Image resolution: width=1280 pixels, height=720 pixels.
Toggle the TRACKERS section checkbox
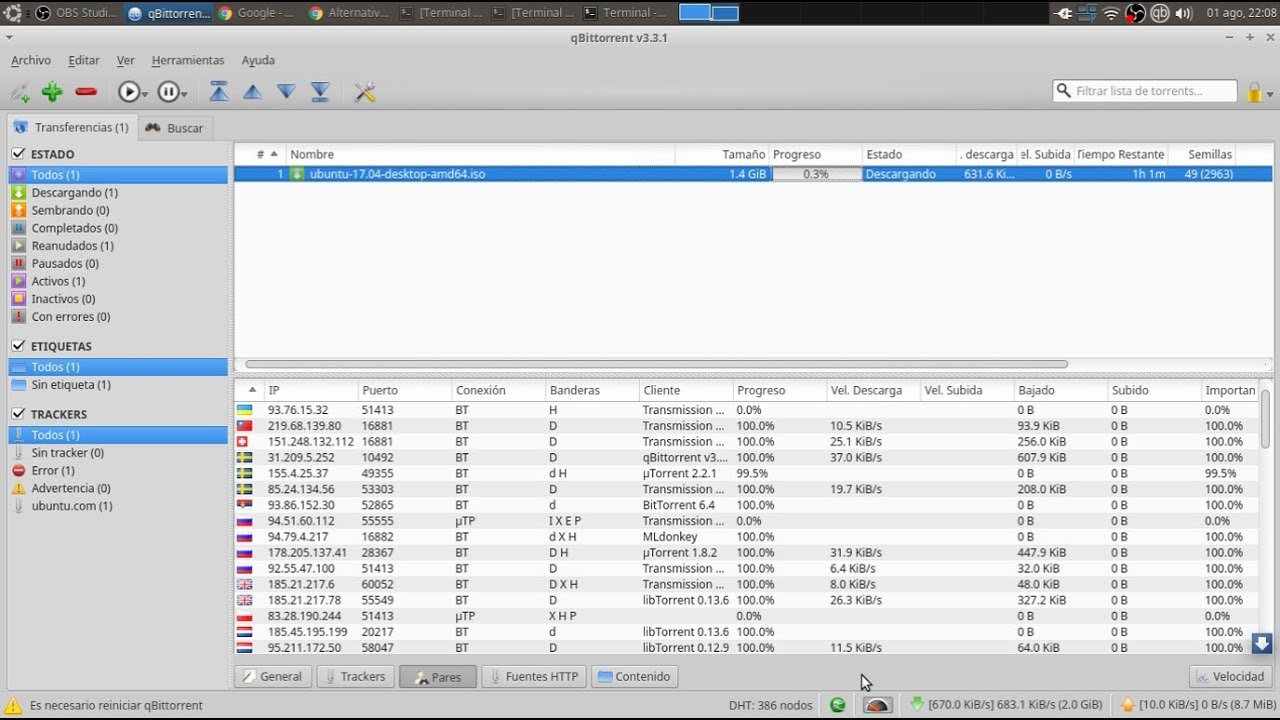(18, 414)
